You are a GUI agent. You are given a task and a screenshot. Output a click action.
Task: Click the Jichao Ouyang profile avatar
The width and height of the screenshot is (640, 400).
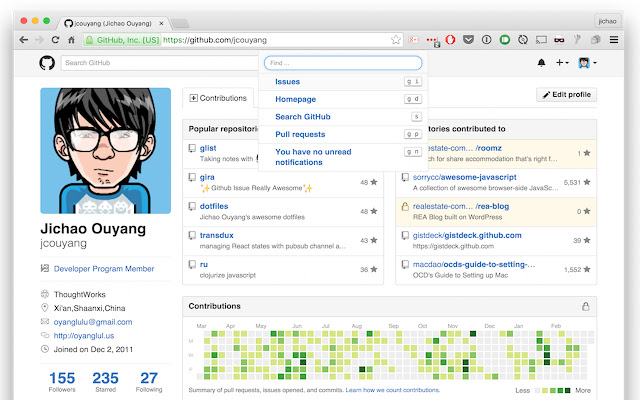pyautogui.click(x=105, y=151)
